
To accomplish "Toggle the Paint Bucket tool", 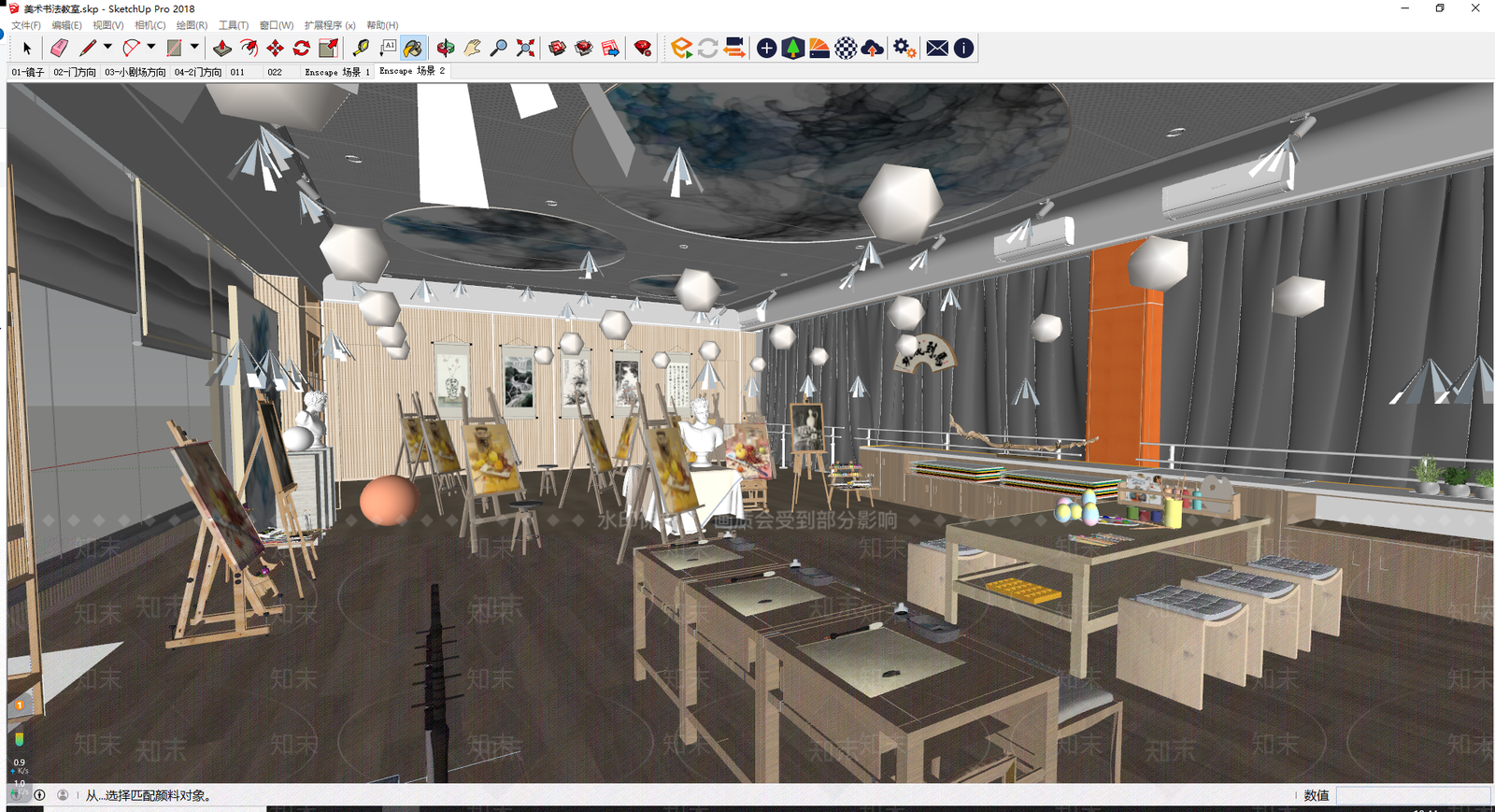I will point(413,48).
